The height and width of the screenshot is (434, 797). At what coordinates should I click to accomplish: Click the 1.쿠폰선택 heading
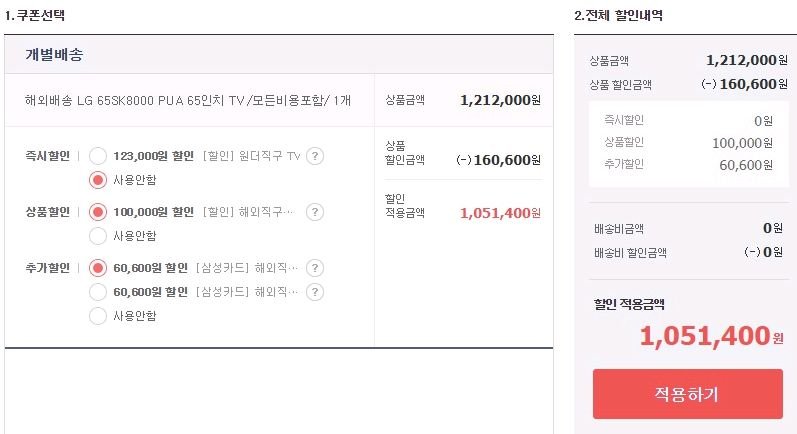pyautogui.click(x=37, y=15)
